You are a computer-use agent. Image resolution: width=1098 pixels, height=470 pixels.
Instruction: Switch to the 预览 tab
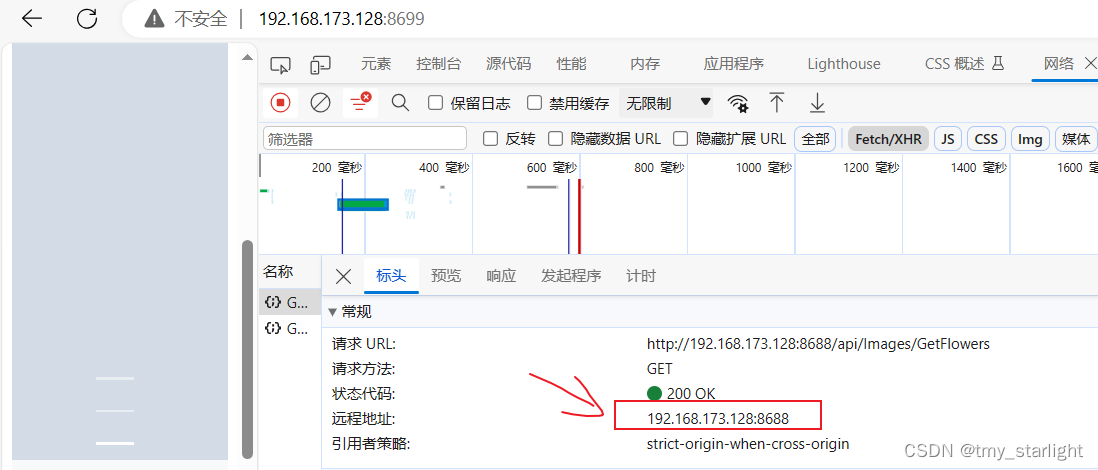pyautogui.click(x=446, y=276)
